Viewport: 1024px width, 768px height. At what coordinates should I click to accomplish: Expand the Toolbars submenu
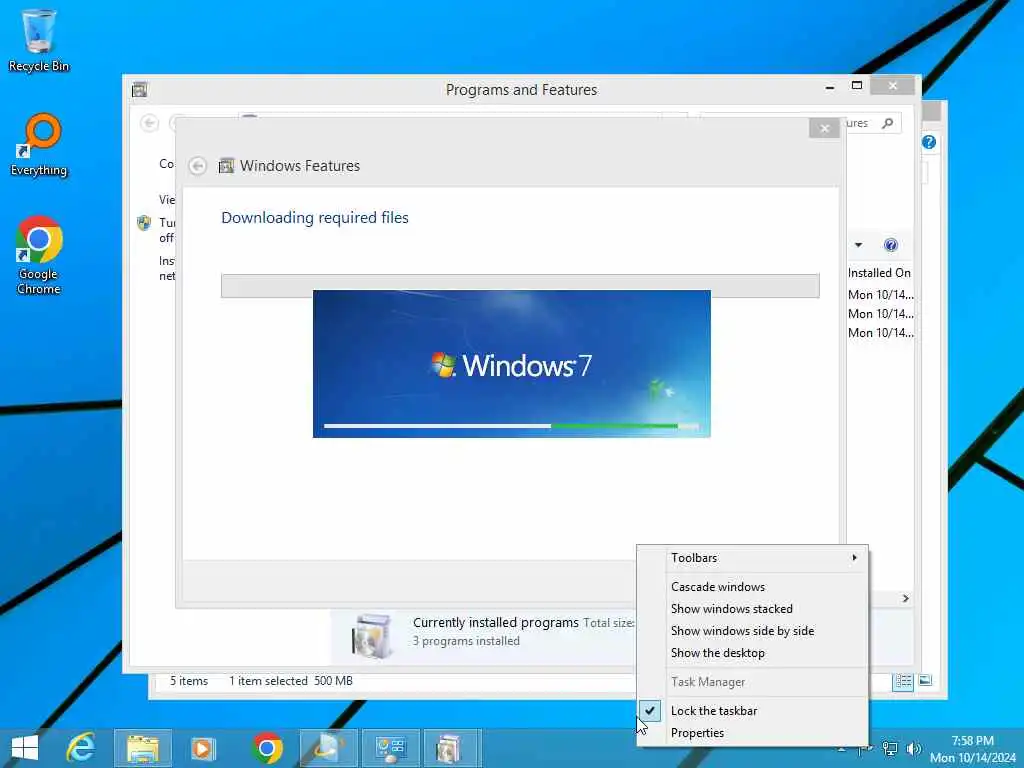(753, 558)
